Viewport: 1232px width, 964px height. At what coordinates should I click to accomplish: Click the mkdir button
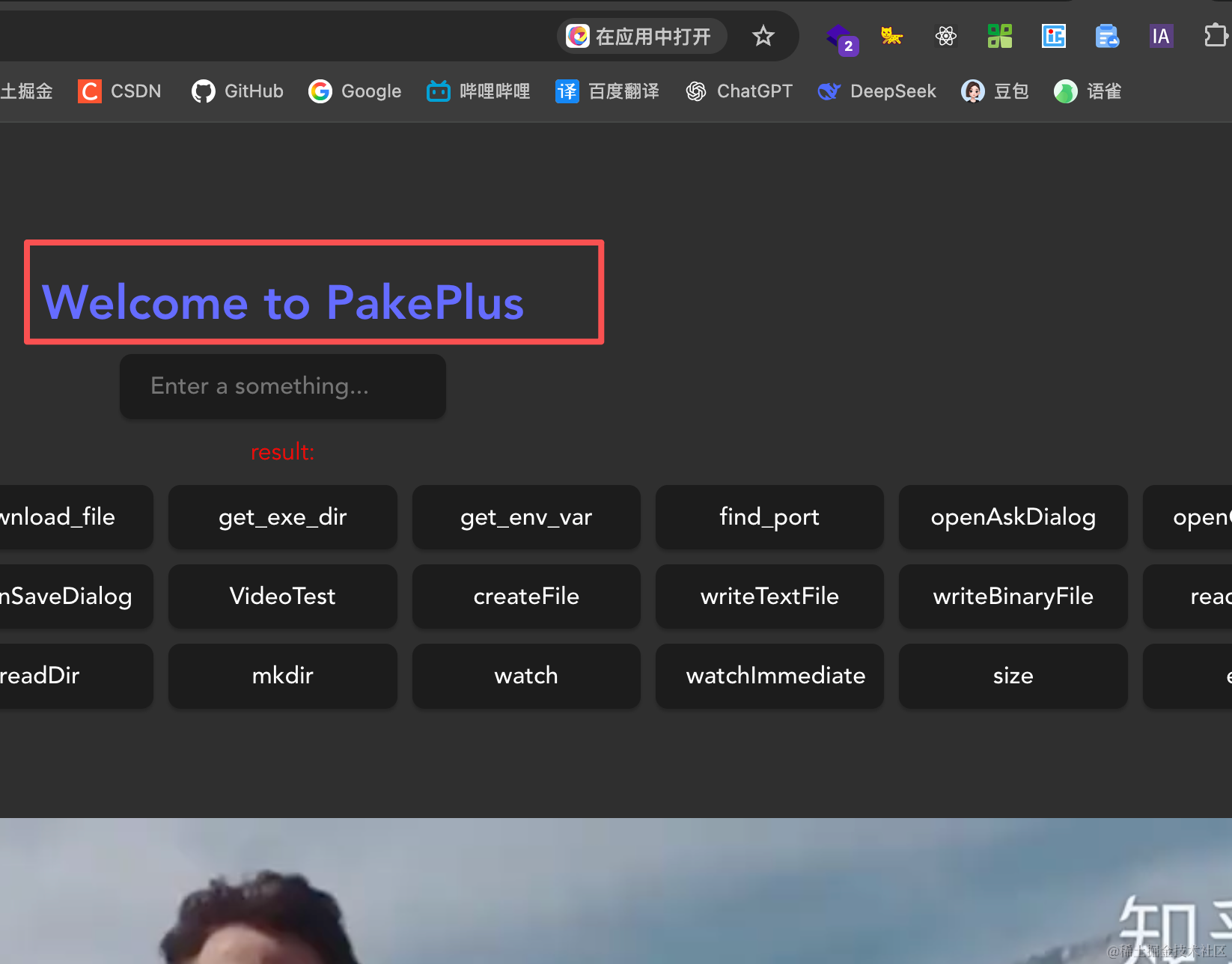tap(283, 676)
